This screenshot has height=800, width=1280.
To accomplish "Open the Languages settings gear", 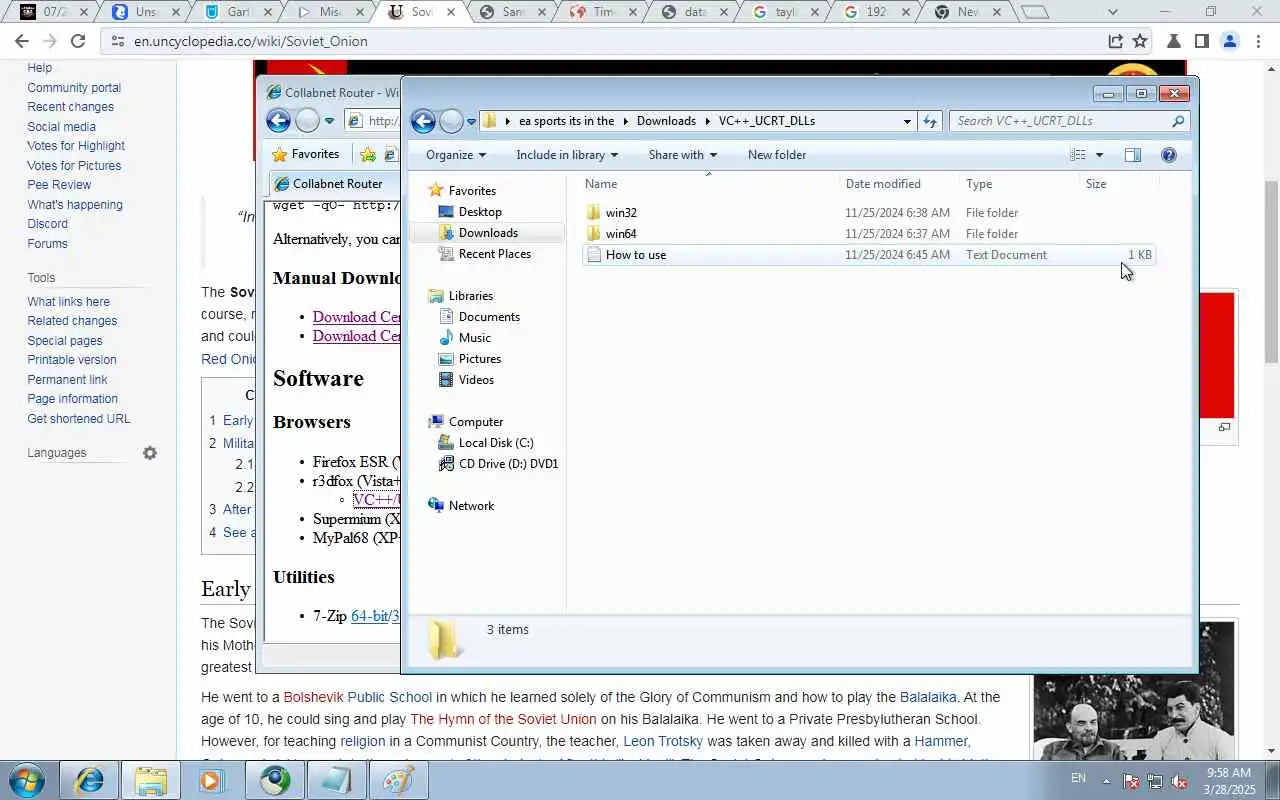I will (x=150, y=453).
